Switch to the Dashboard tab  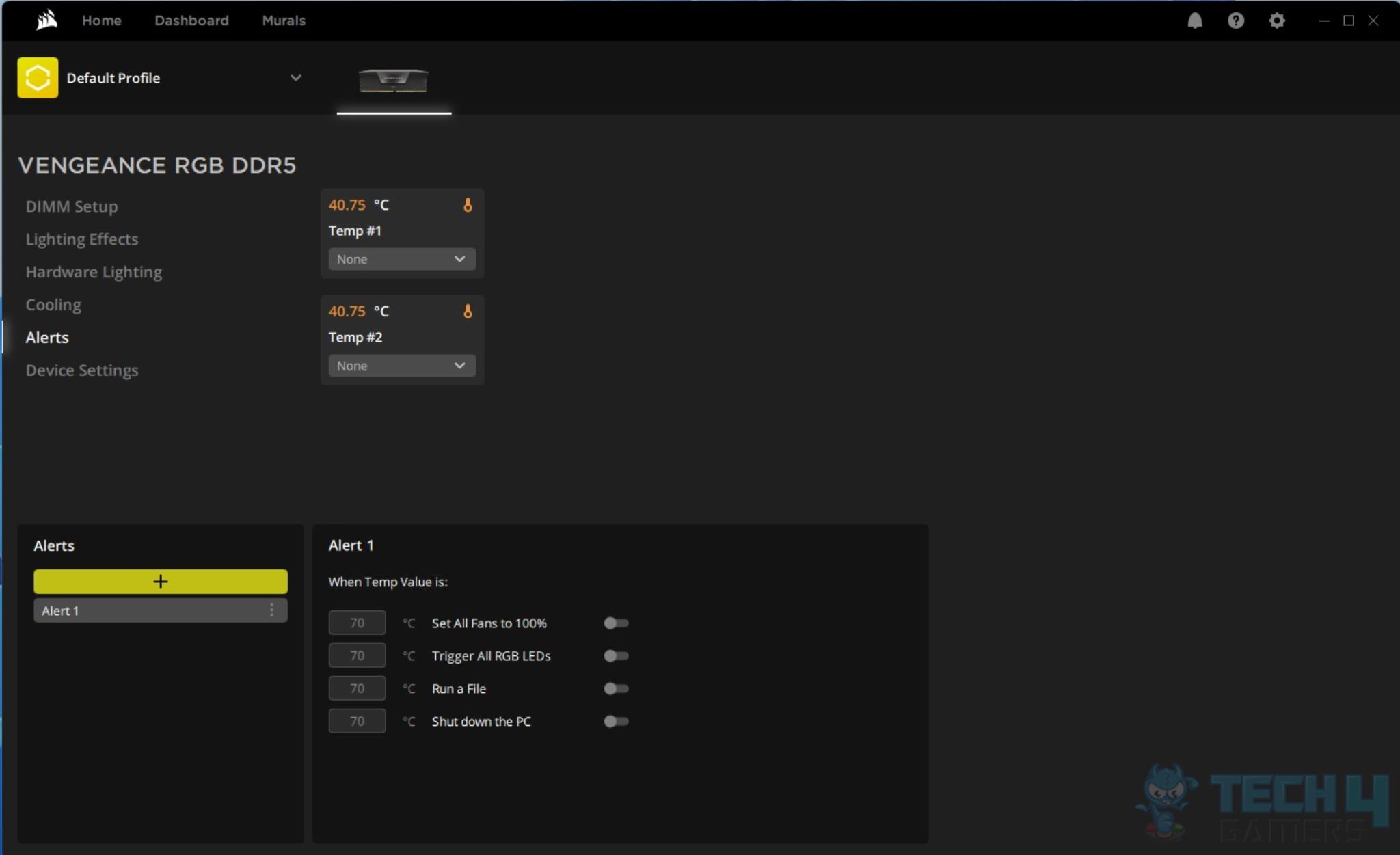tap(191, 21)
